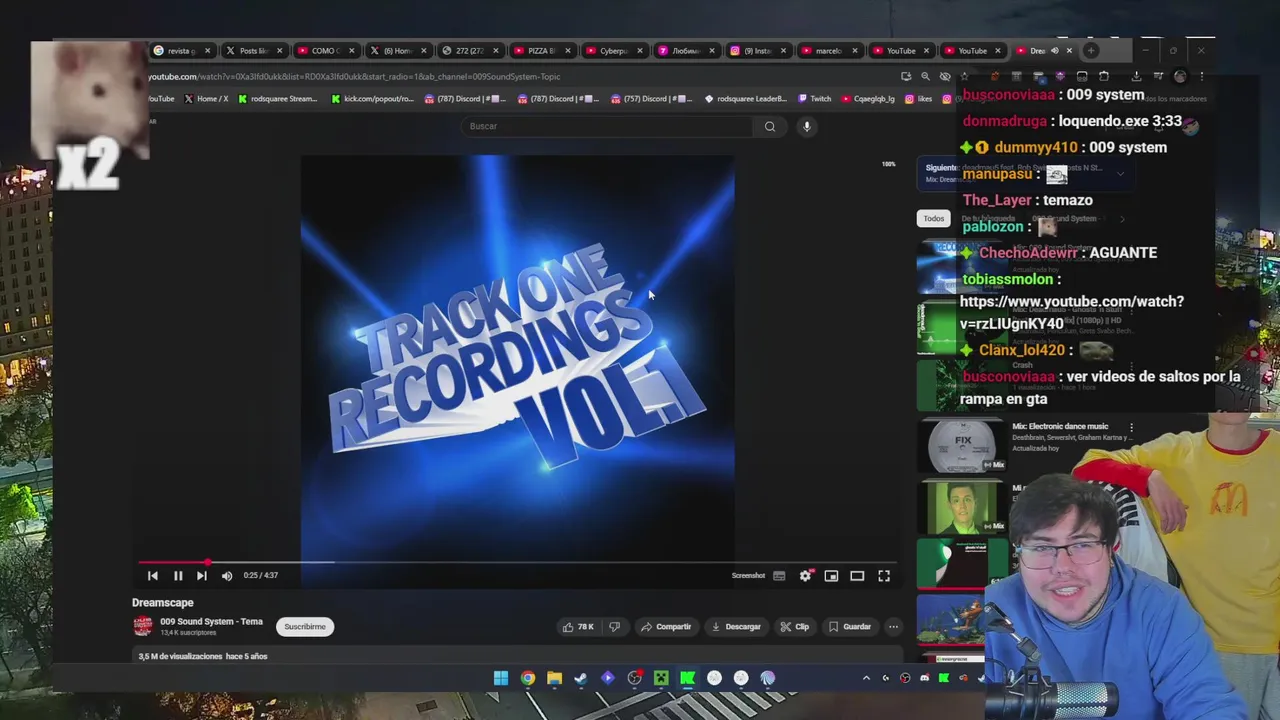Open 'Mix: Electronic dance music' video options
This screenshot has height=720, width=1280.
[x=1132, y=427]
